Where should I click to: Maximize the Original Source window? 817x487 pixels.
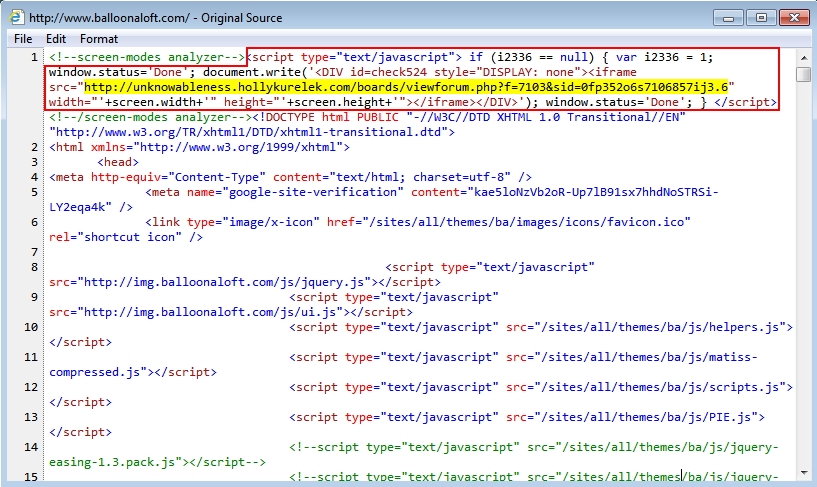(x=759, y=17)
